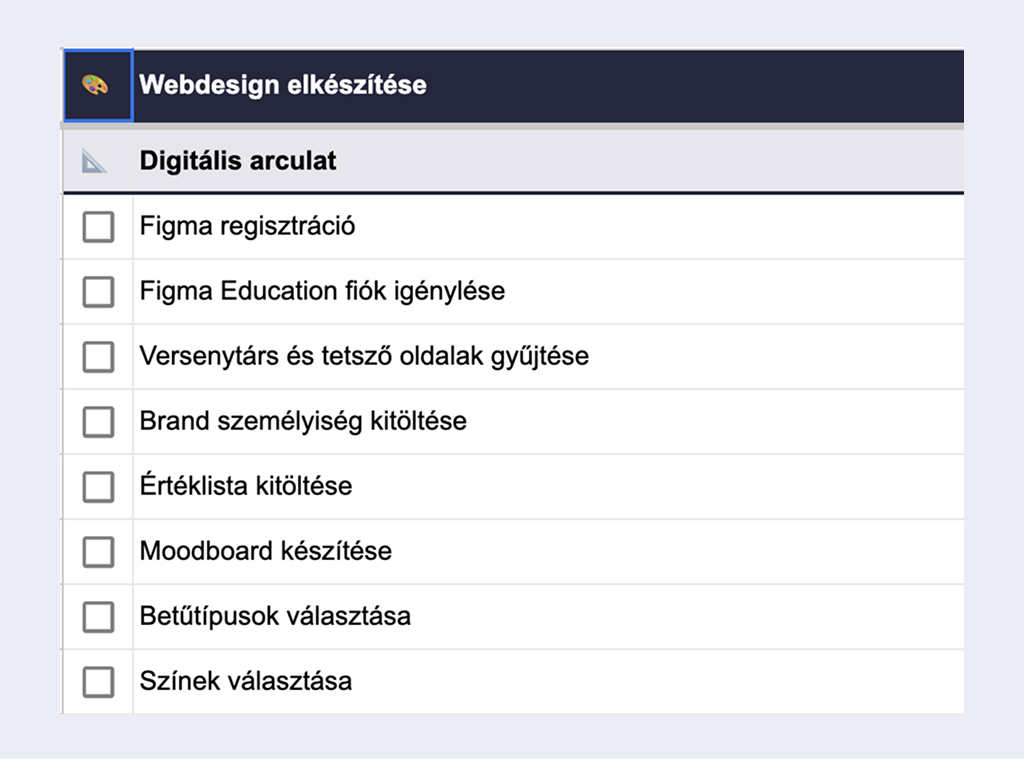This screenshot has width=1024, height=759.
Task: Click the Figma regisztráció text cell
Action: coord(247,226)
